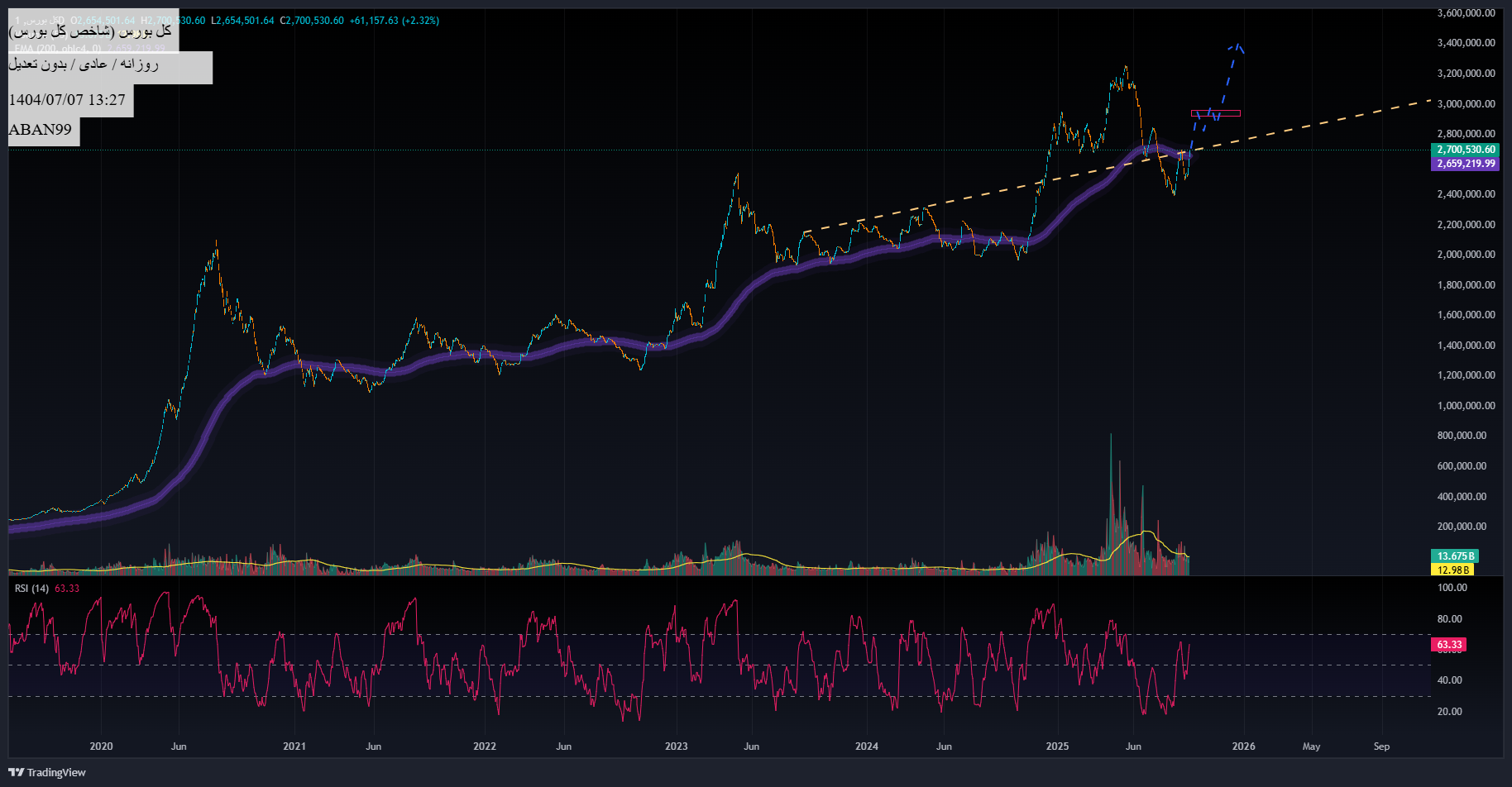Click the 100.00 RSI scale label
1512x787 pixels.
pos(1452,588)
